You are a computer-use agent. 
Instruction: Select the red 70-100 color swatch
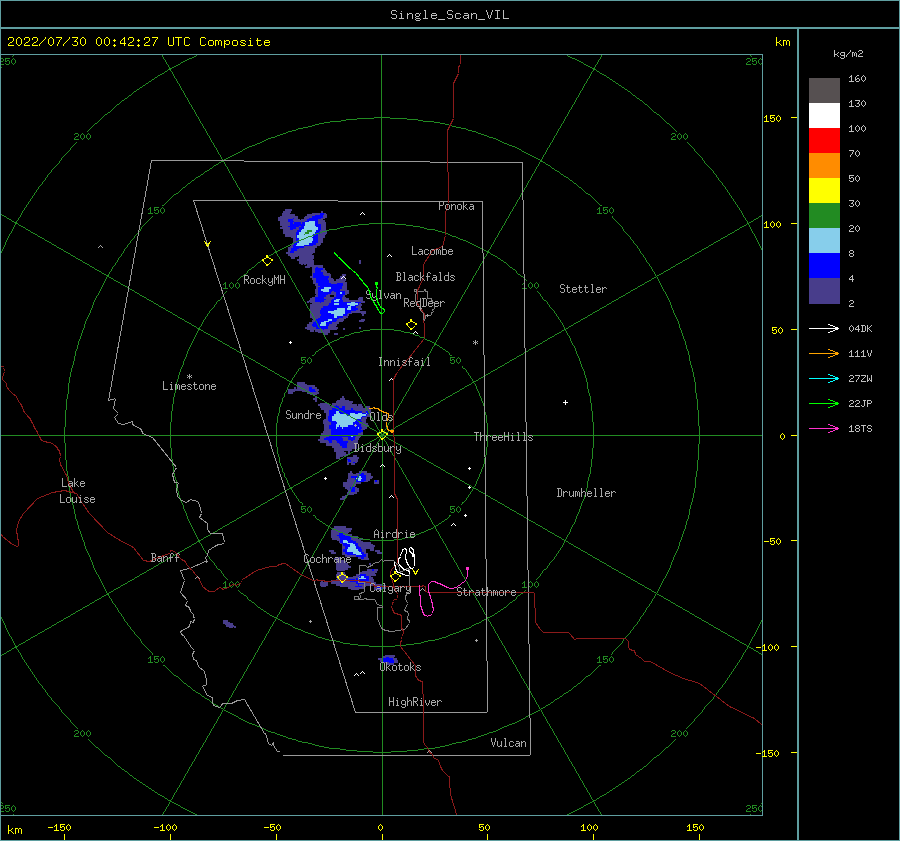point(824,141)
